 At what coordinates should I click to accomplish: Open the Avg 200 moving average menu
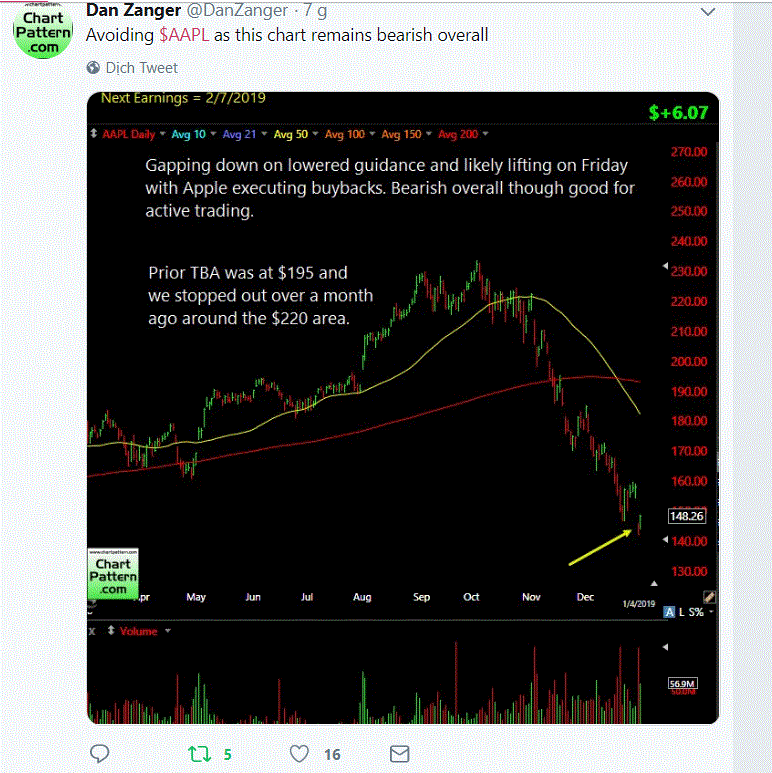(464, 134)
